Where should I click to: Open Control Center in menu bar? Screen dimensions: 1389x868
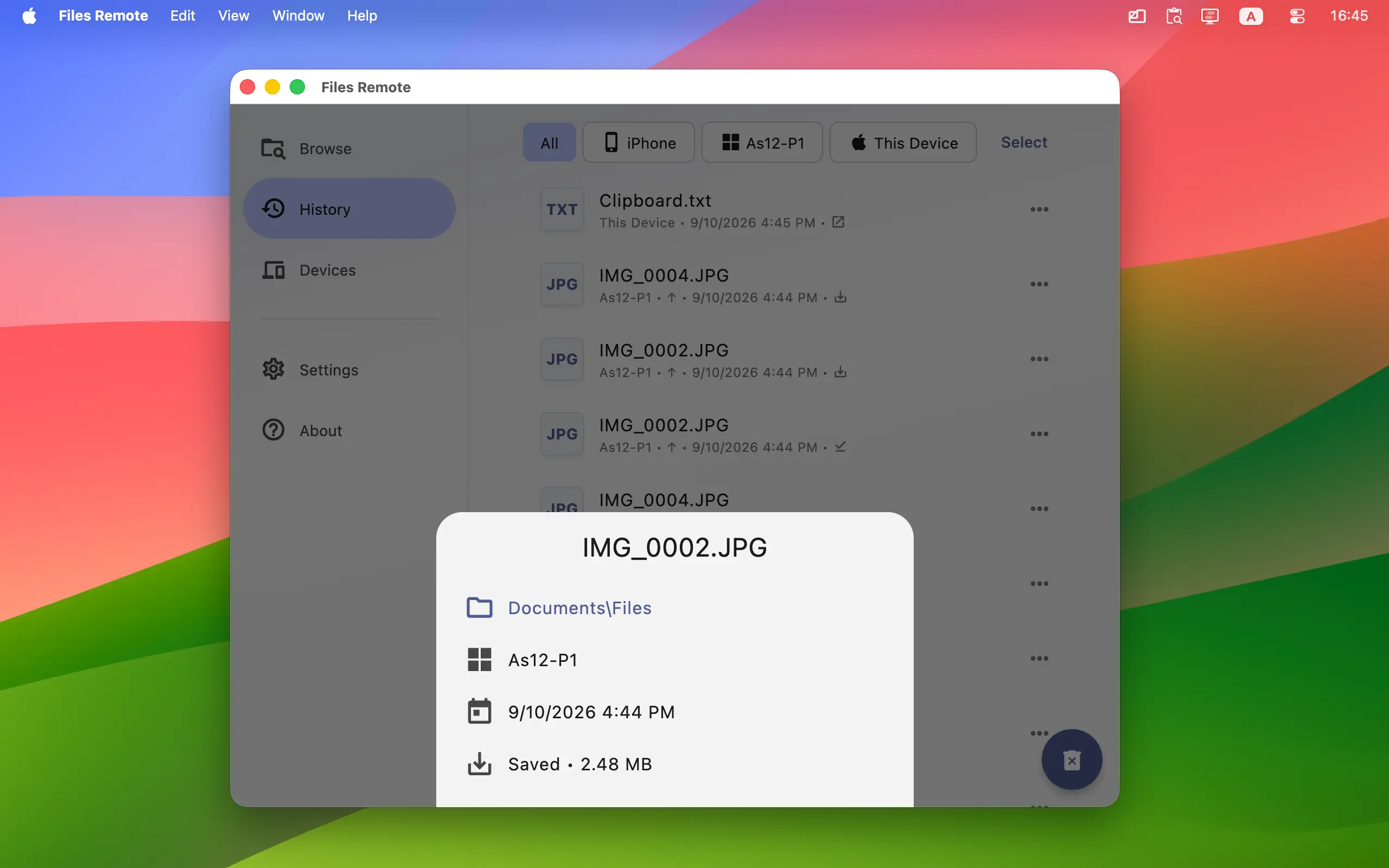click(1297, 16)
